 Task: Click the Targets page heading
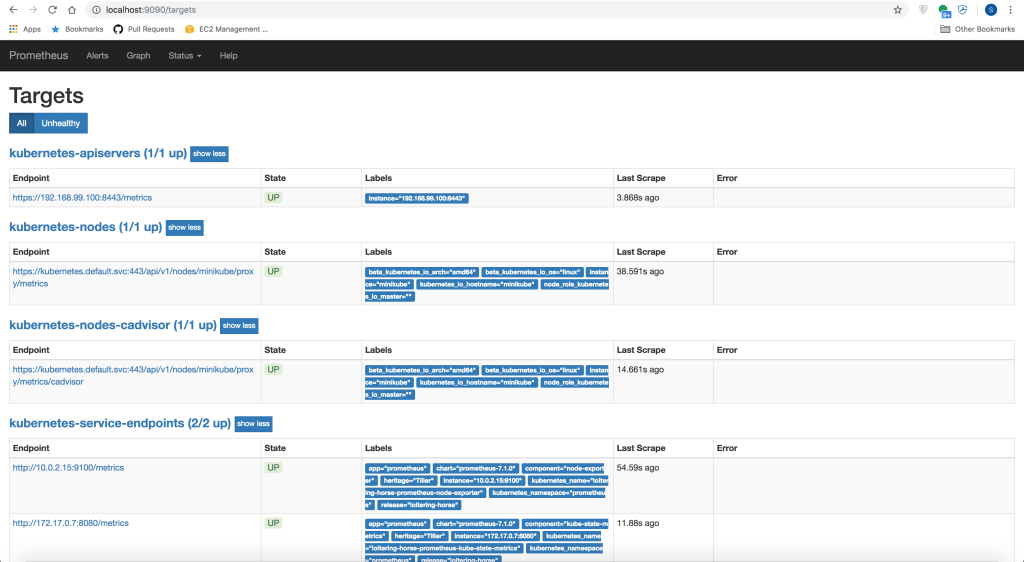[x=46, y=96]
